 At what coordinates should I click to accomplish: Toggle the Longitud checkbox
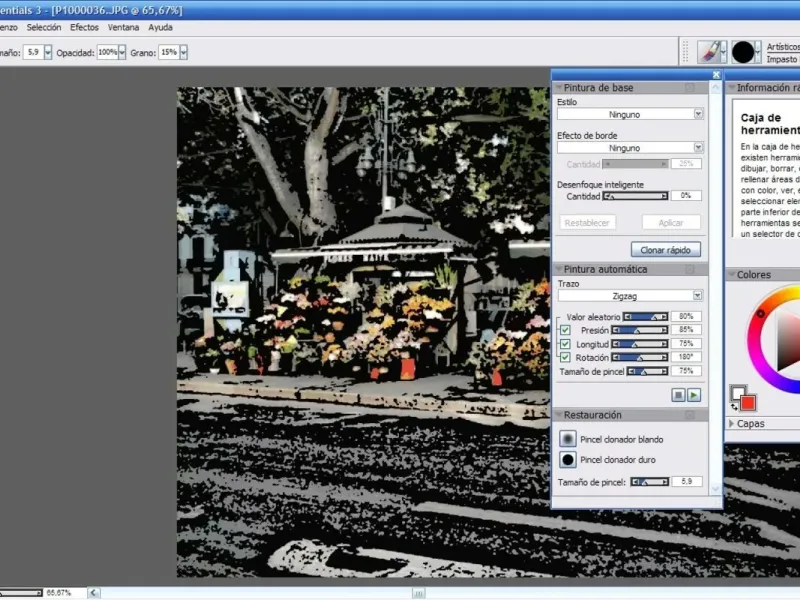[566, 344]
